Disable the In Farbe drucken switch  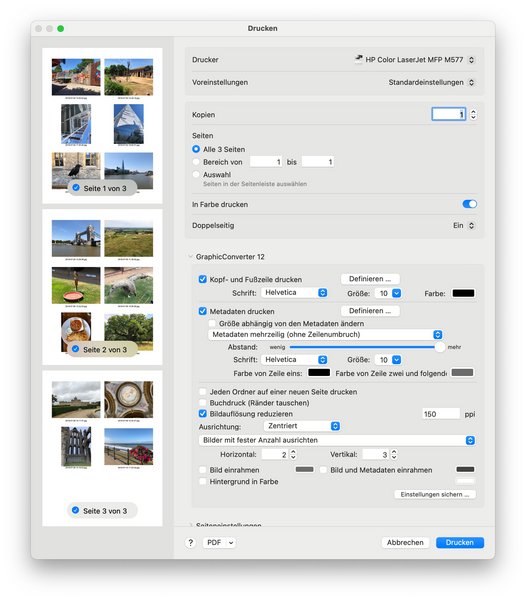tap(469, 204)
